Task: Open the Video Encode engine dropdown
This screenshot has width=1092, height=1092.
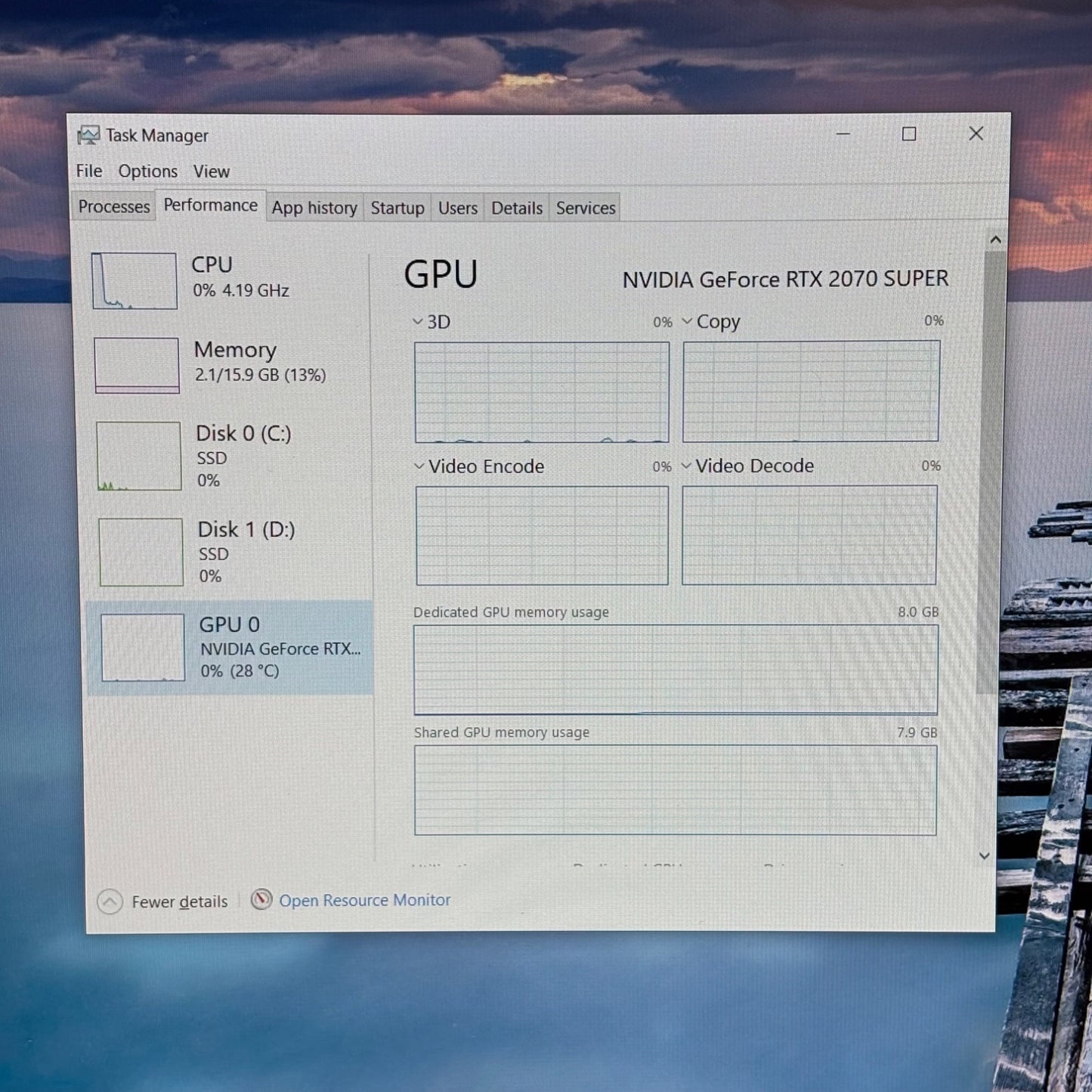Action: pos(419,466)
